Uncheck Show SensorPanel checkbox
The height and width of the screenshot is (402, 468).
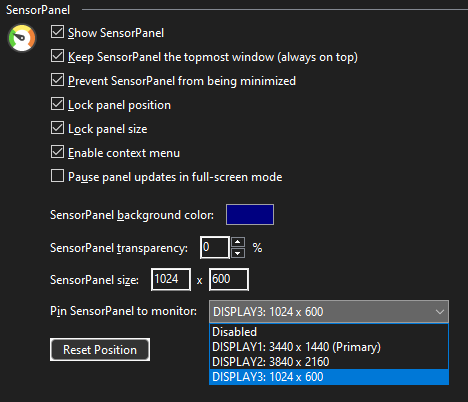point(57,32)
